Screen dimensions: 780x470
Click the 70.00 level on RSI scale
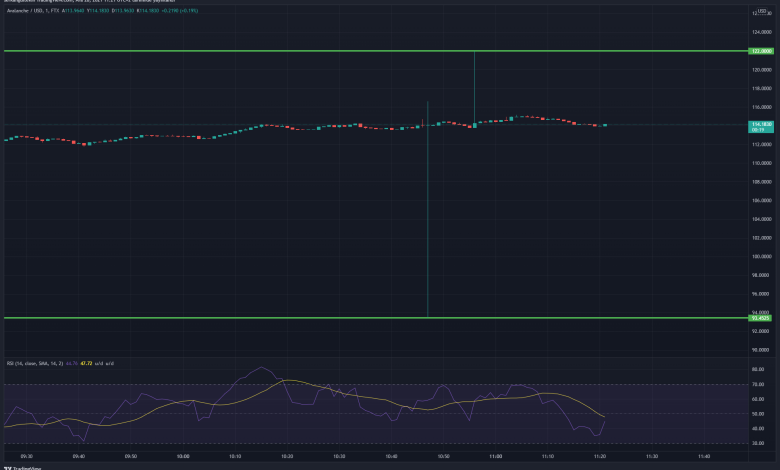coord(761,384)
